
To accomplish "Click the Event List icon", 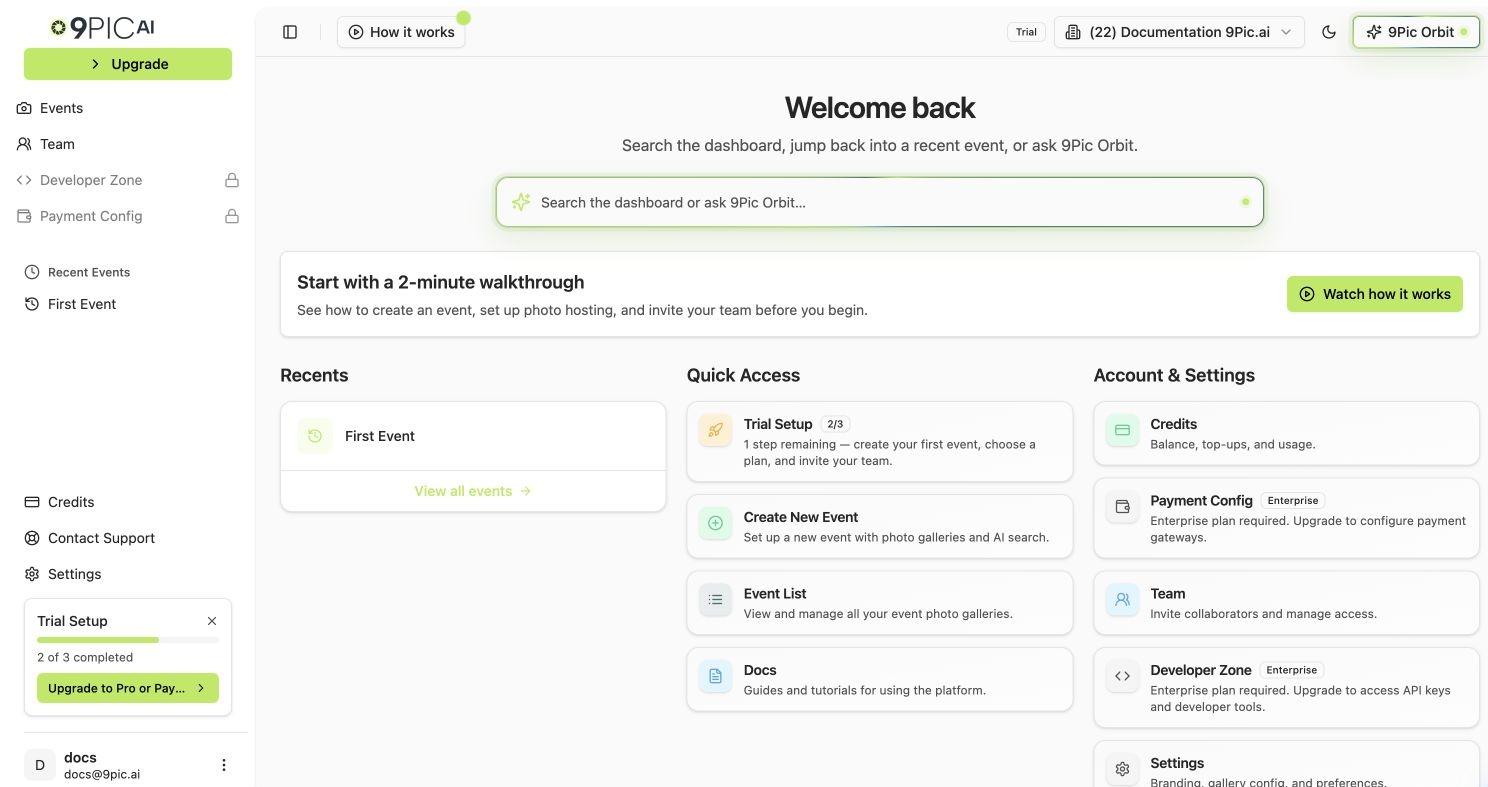I will [716, 600].
